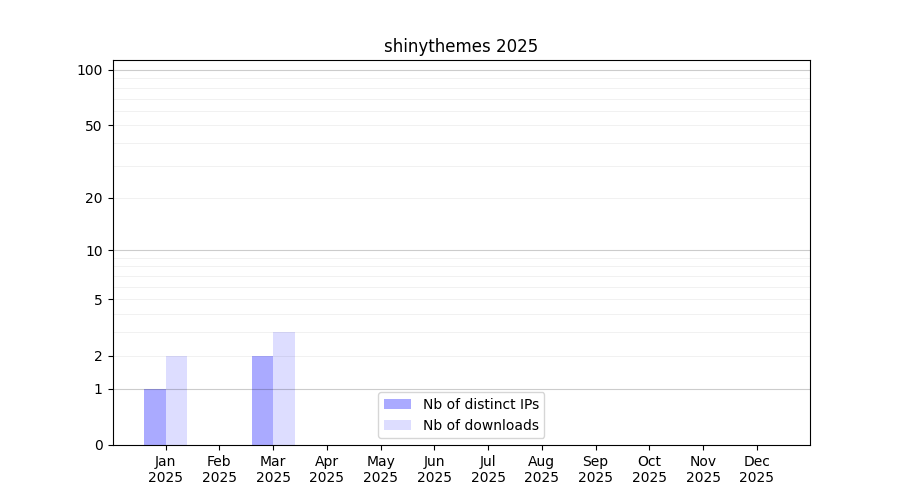Viewport: 900px width, 500px height.
Task: Click the 5 y-axis tick label
Action: [x=98, y=300]
